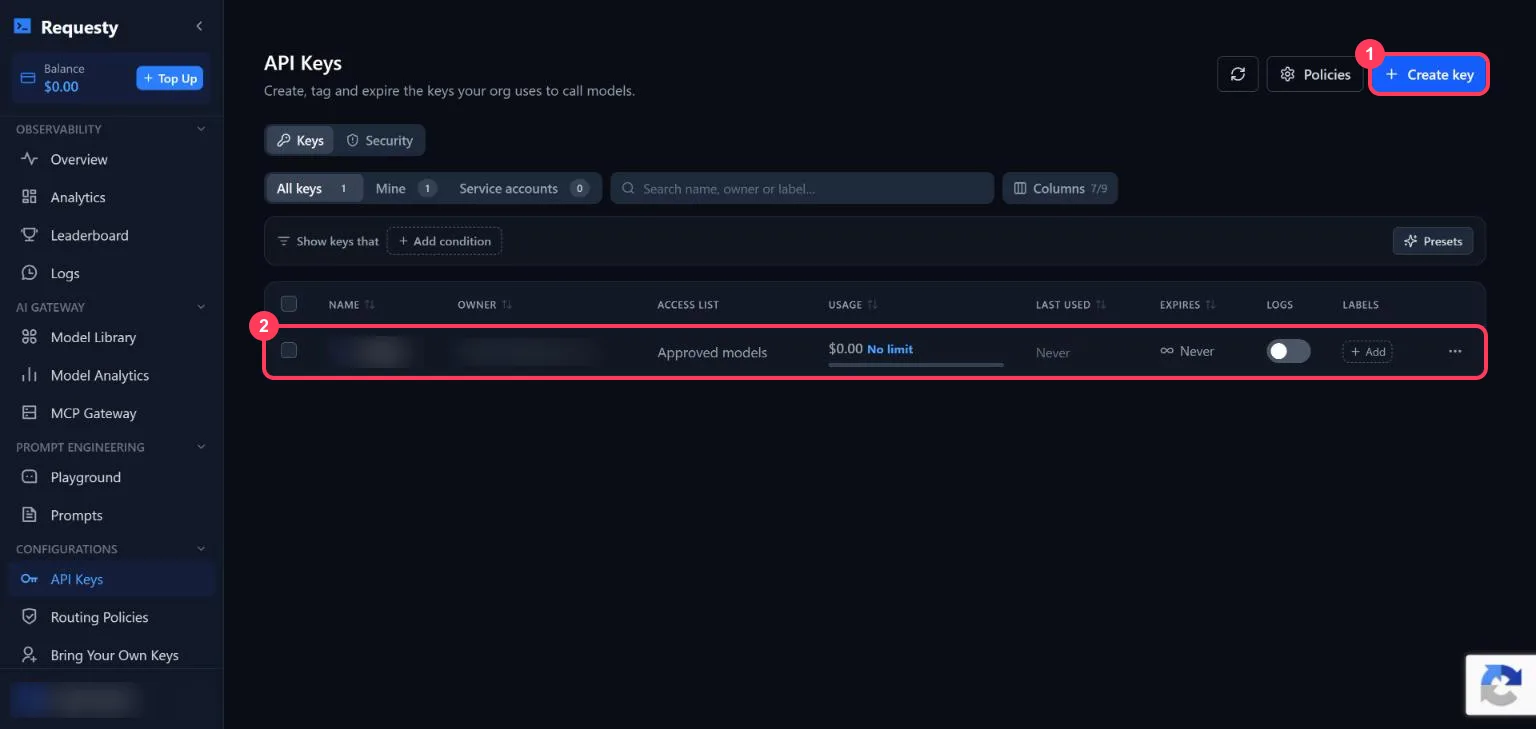Image resolution: width=1536 pixels, height=729 pixels.
Task: Open the Presets menu
Action: pos(1433,241)
